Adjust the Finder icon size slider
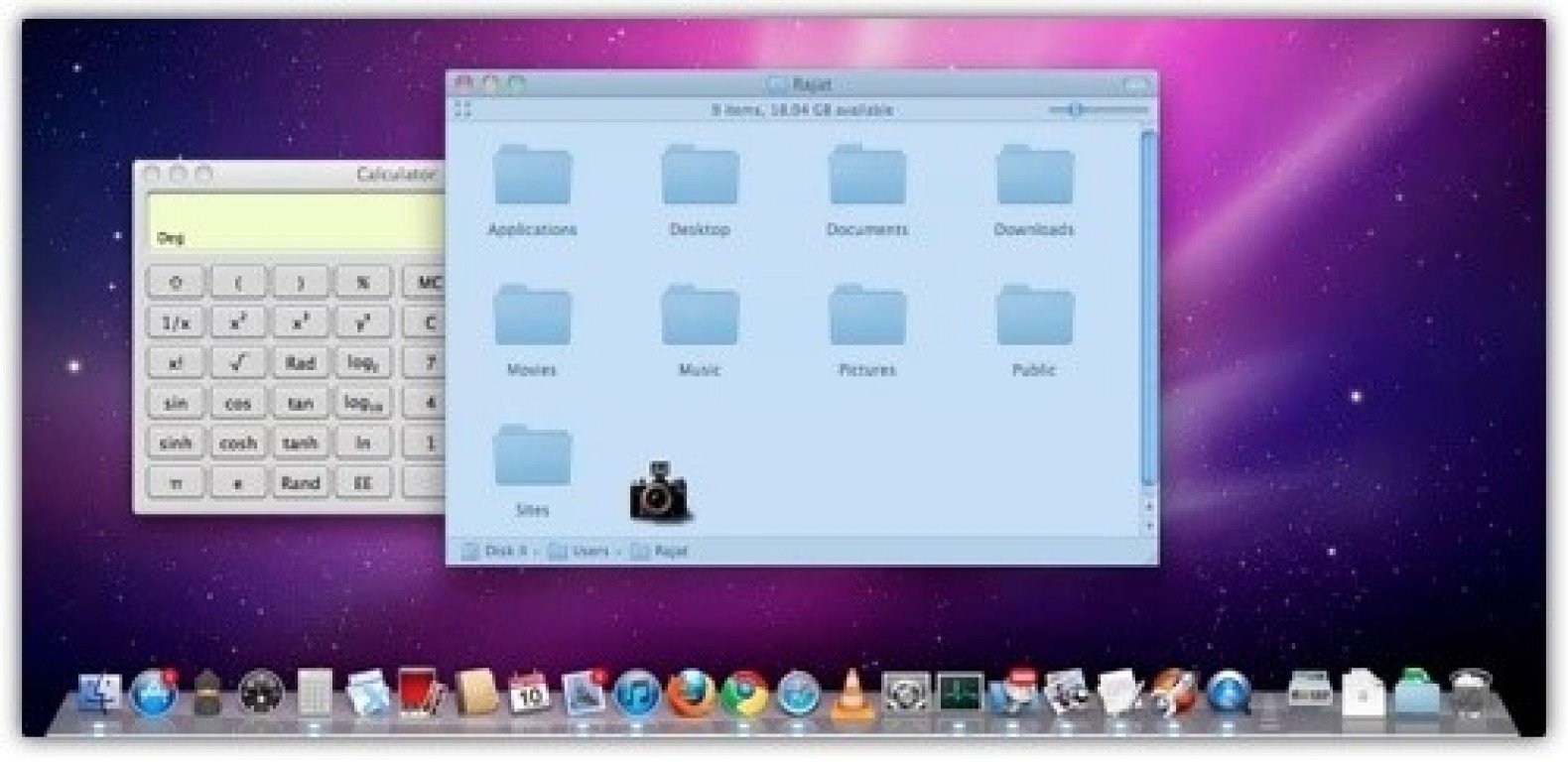1568x762 pixels. (1076, 109)
